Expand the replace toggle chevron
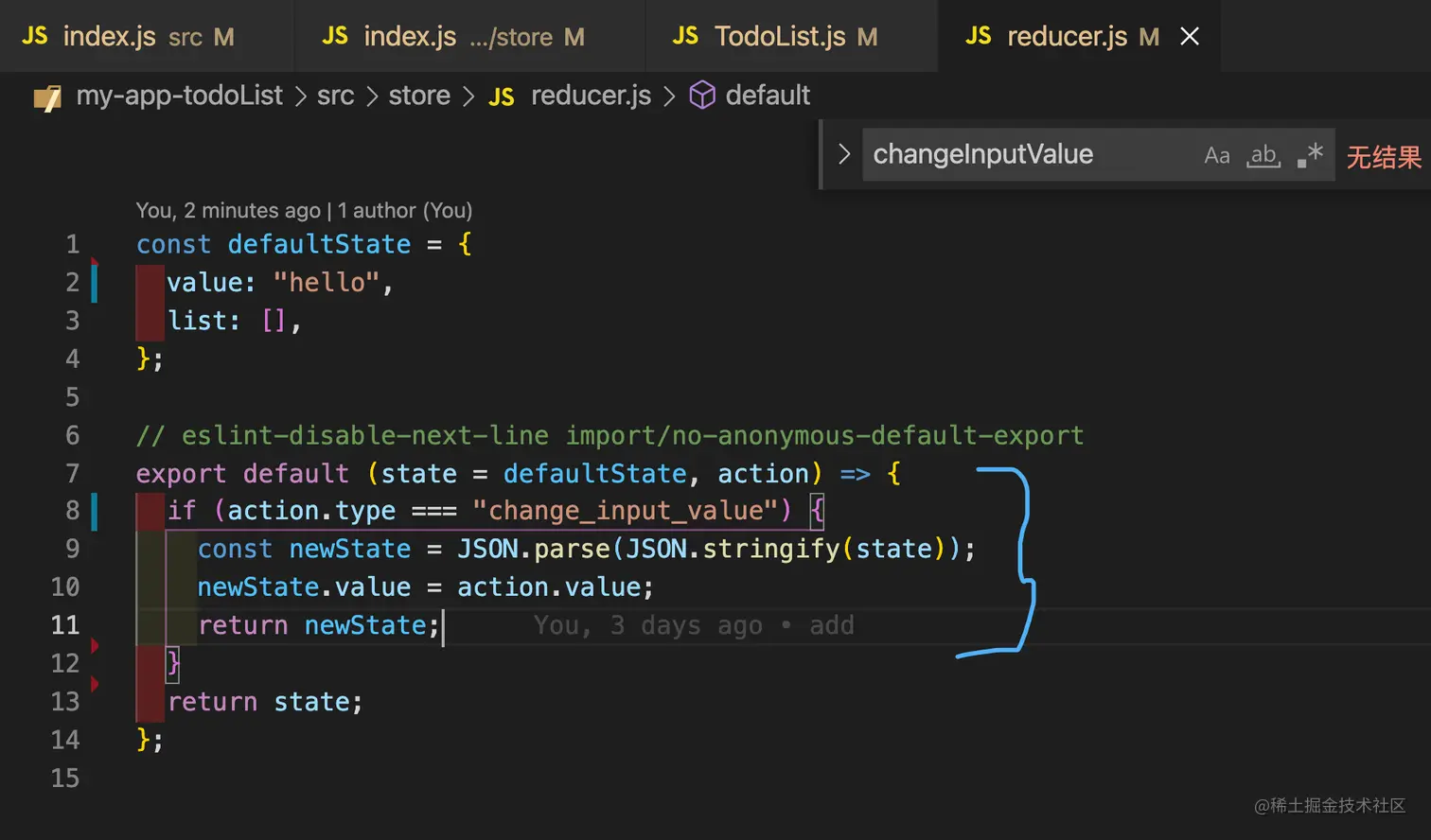This screenshot has width=1431, height=840. (844, 154)
